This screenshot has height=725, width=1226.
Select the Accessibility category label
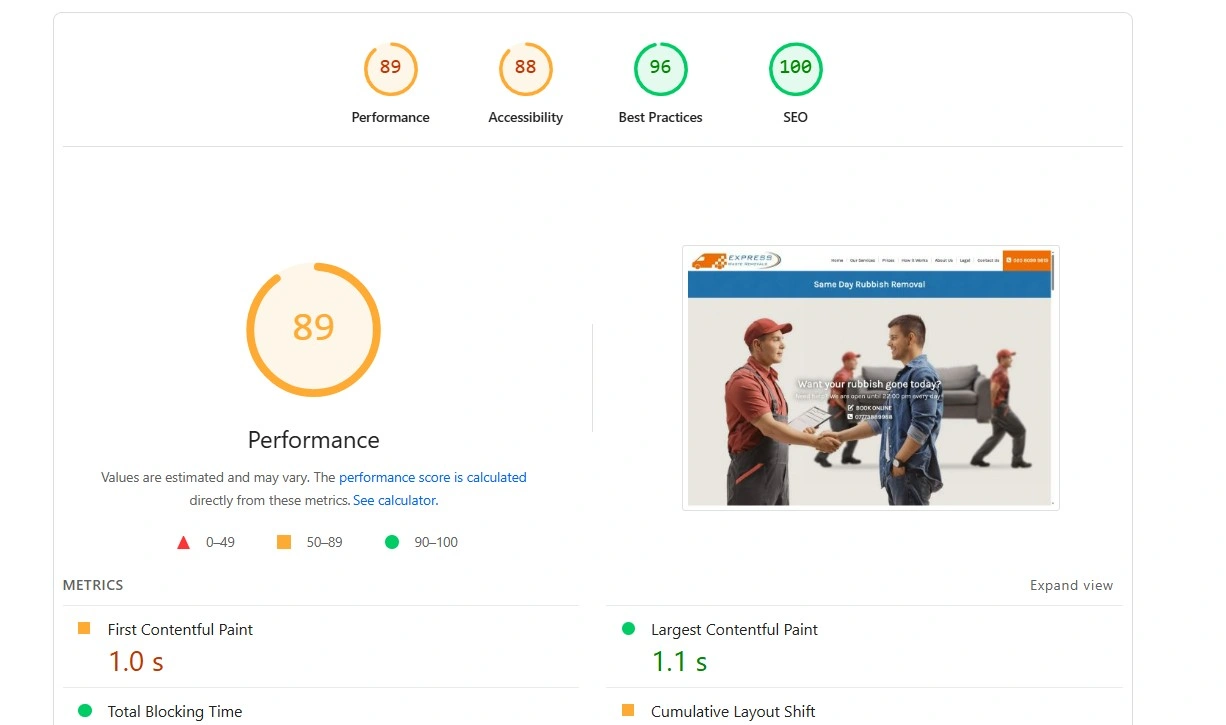(x=525, y=117)
